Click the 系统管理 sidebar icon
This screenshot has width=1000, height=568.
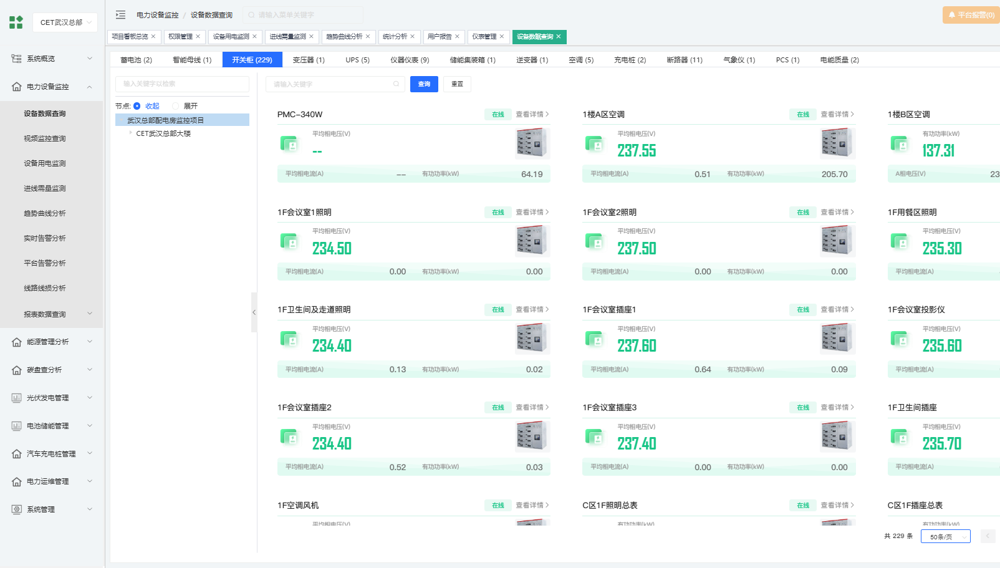tap(16, 509)
